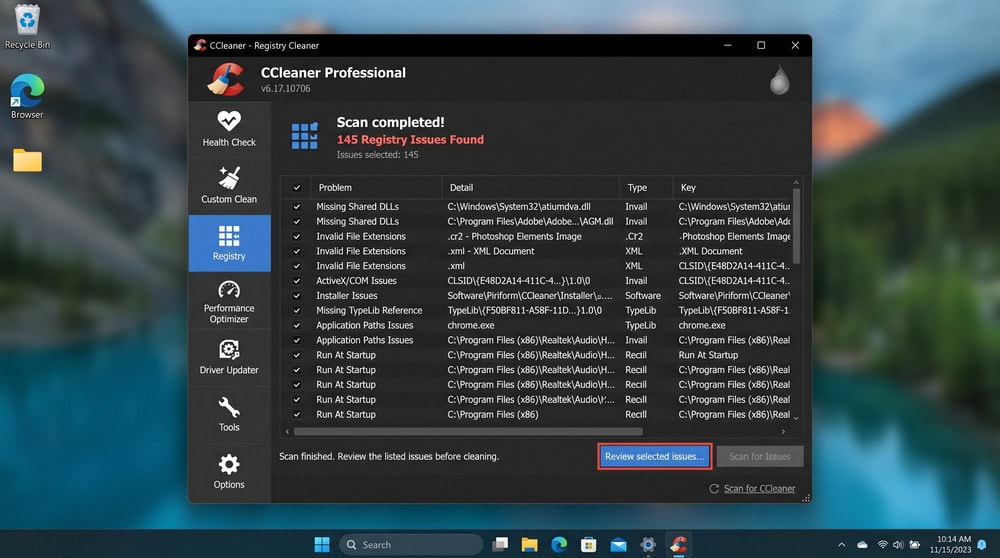Uncheck the ActiveX/COM Issues row
Screen dimensions: 1000x558
pos(297,281)
